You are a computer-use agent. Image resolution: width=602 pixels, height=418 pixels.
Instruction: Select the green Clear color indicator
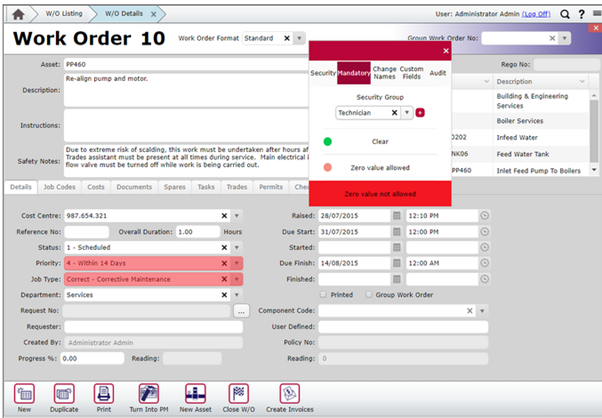[x=327, y=141]
